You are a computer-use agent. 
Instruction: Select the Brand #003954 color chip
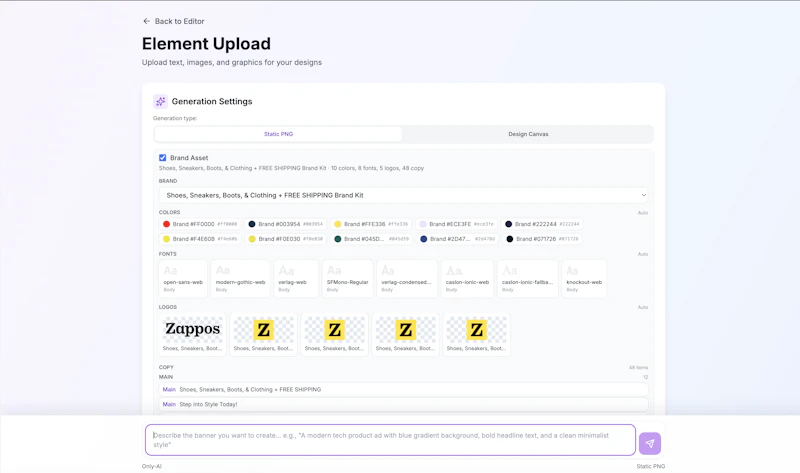point(285,224)
